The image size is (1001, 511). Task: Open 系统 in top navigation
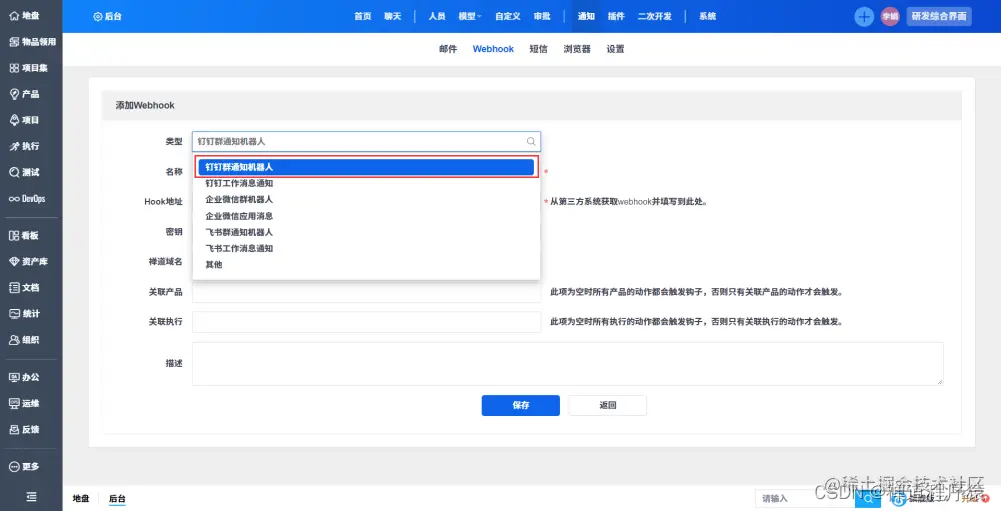click(x=707, y=16)
